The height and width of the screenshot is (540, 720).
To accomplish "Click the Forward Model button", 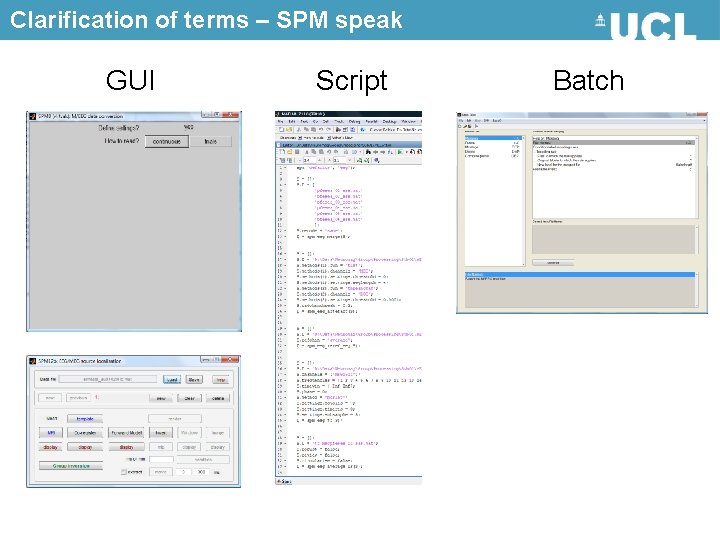I will click(126, 433).
